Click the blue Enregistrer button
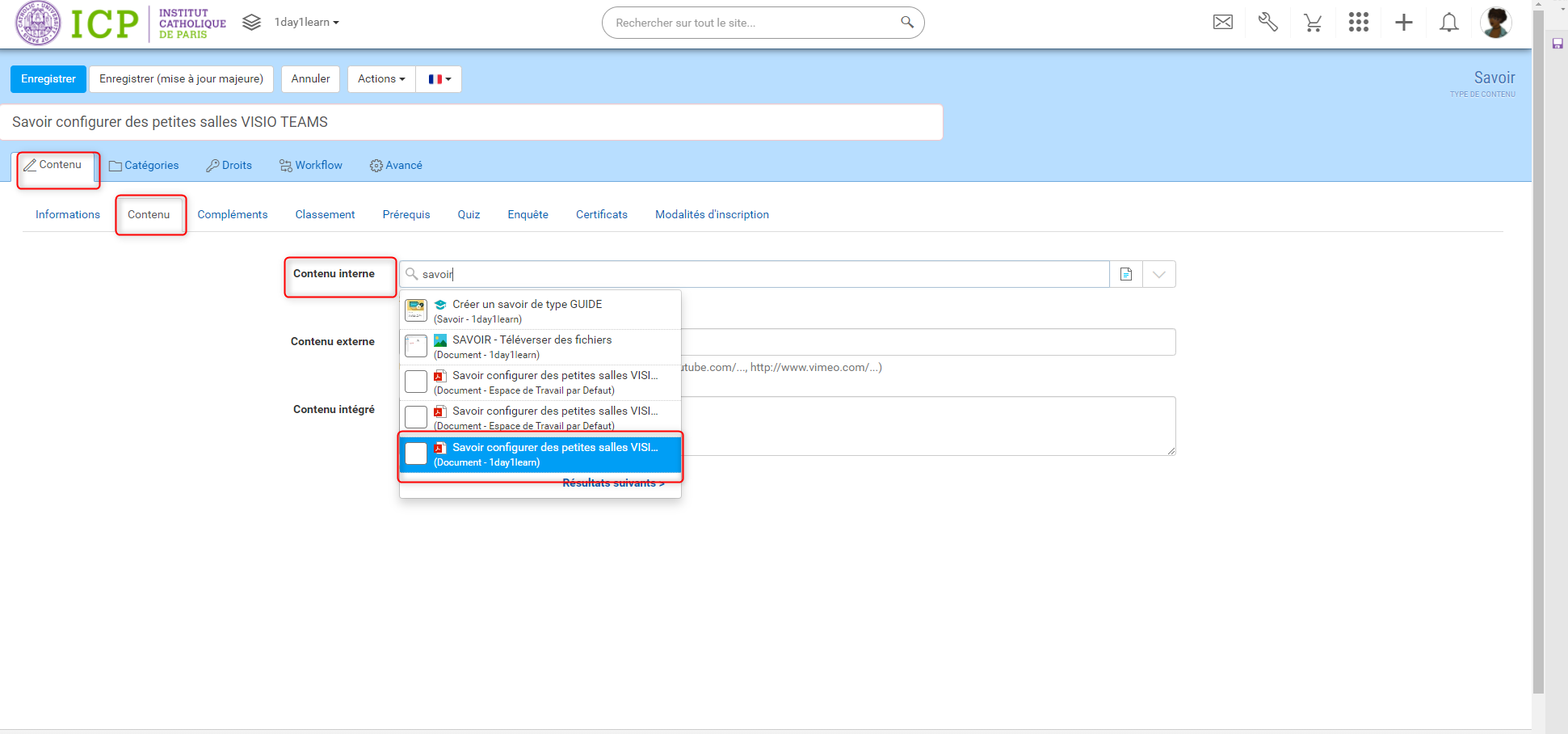The height and width of the screenshot is (734, 1568). [x=48, y=79]
